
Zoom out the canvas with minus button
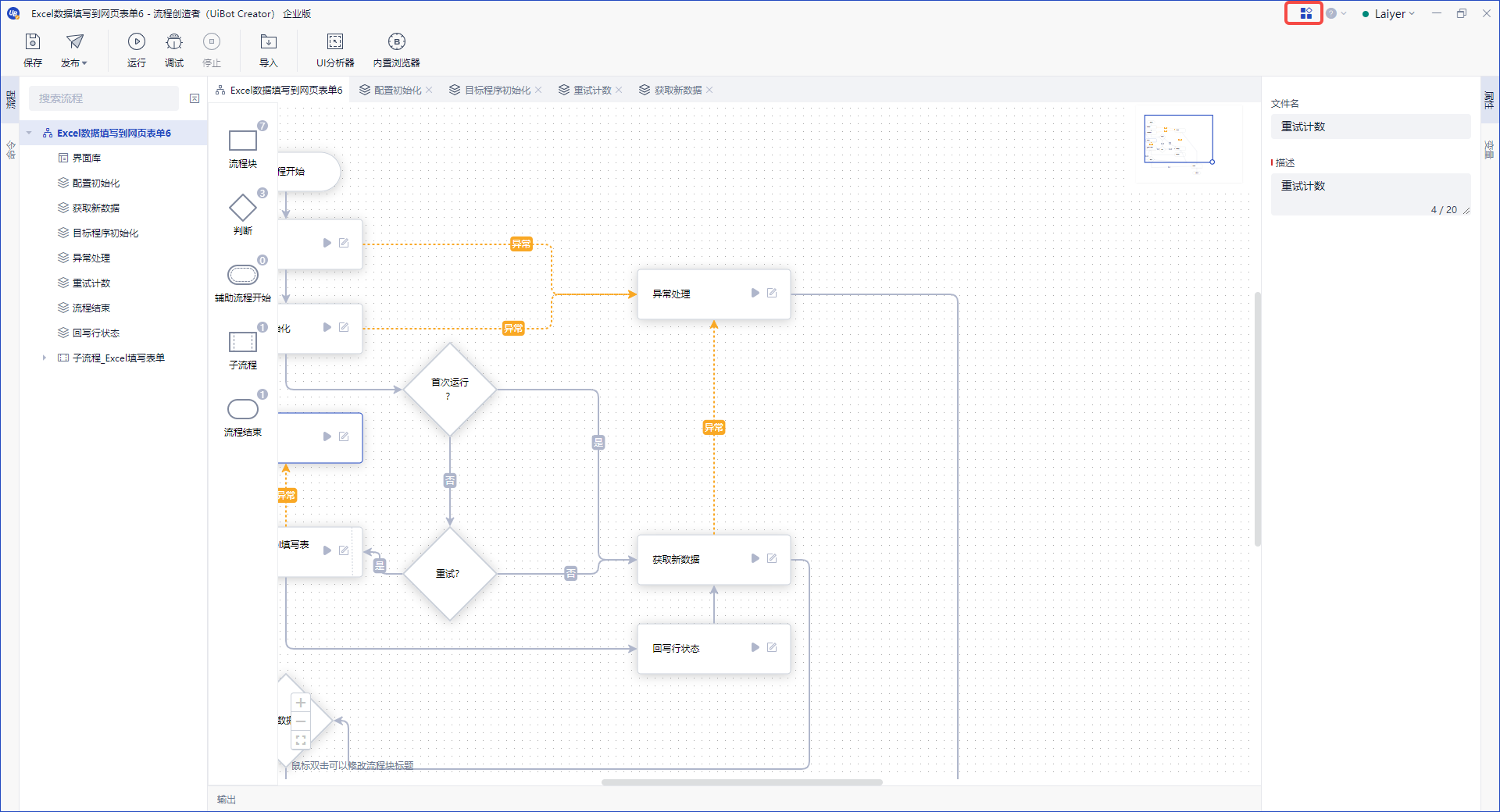[301, 721]
